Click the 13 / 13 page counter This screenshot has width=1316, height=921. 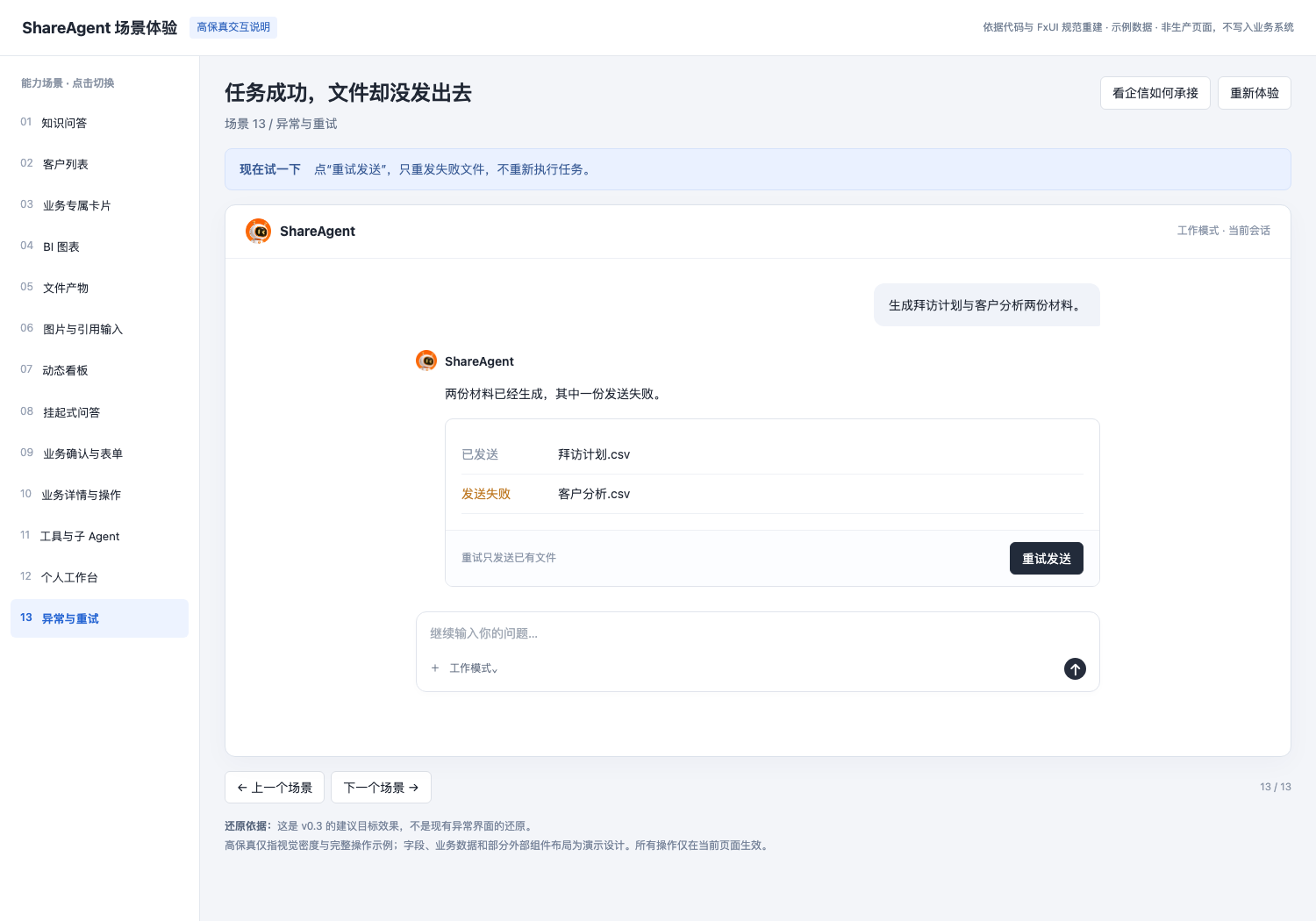pyautogui.click(x=1276, y=787)
